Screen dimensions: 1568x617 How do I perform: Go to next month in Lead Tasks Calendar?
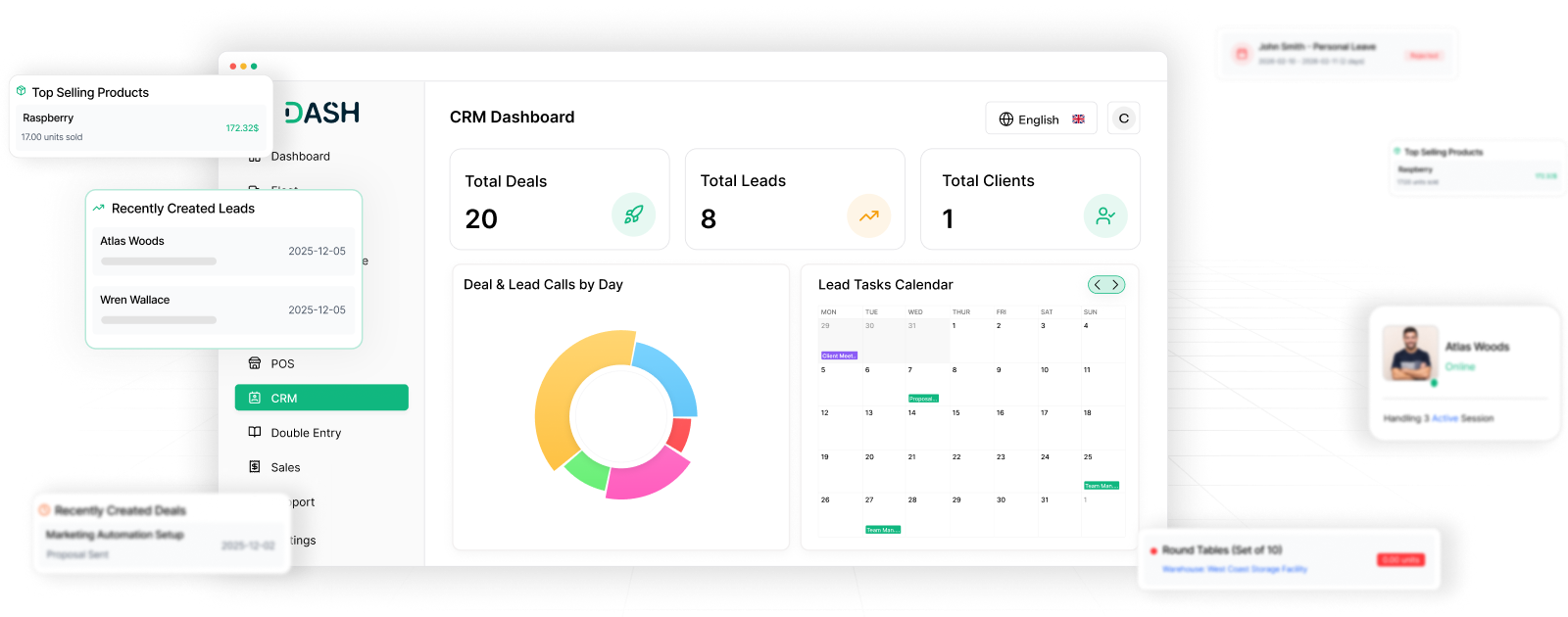click(1115, 285)
